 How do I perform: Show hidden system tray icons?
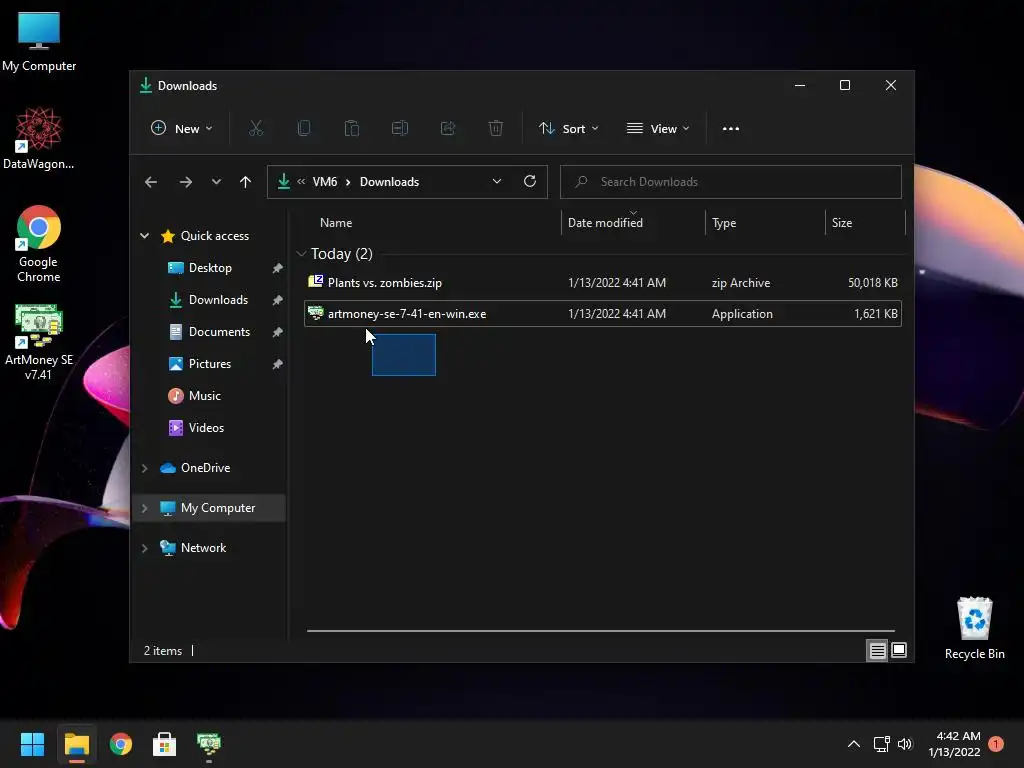click(x=854, y=744)
